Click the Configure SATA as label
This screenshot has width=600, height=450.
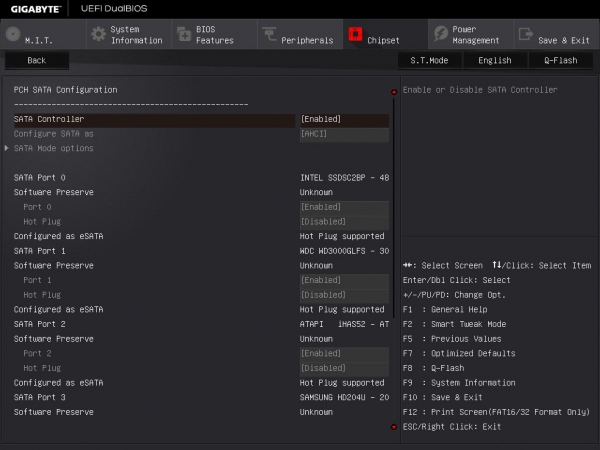coord(54,134)
